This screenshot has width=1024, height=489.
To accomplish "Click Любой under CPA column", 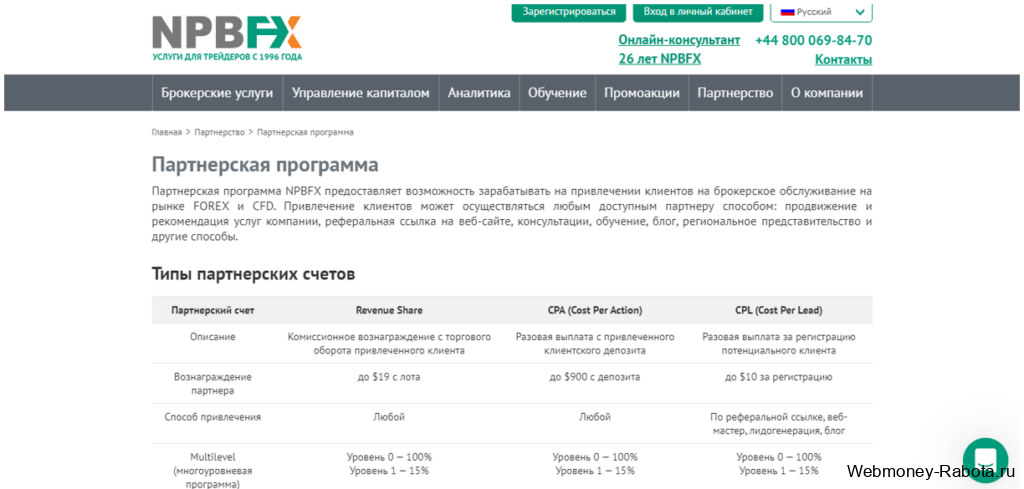I will [x=595, y=417].
